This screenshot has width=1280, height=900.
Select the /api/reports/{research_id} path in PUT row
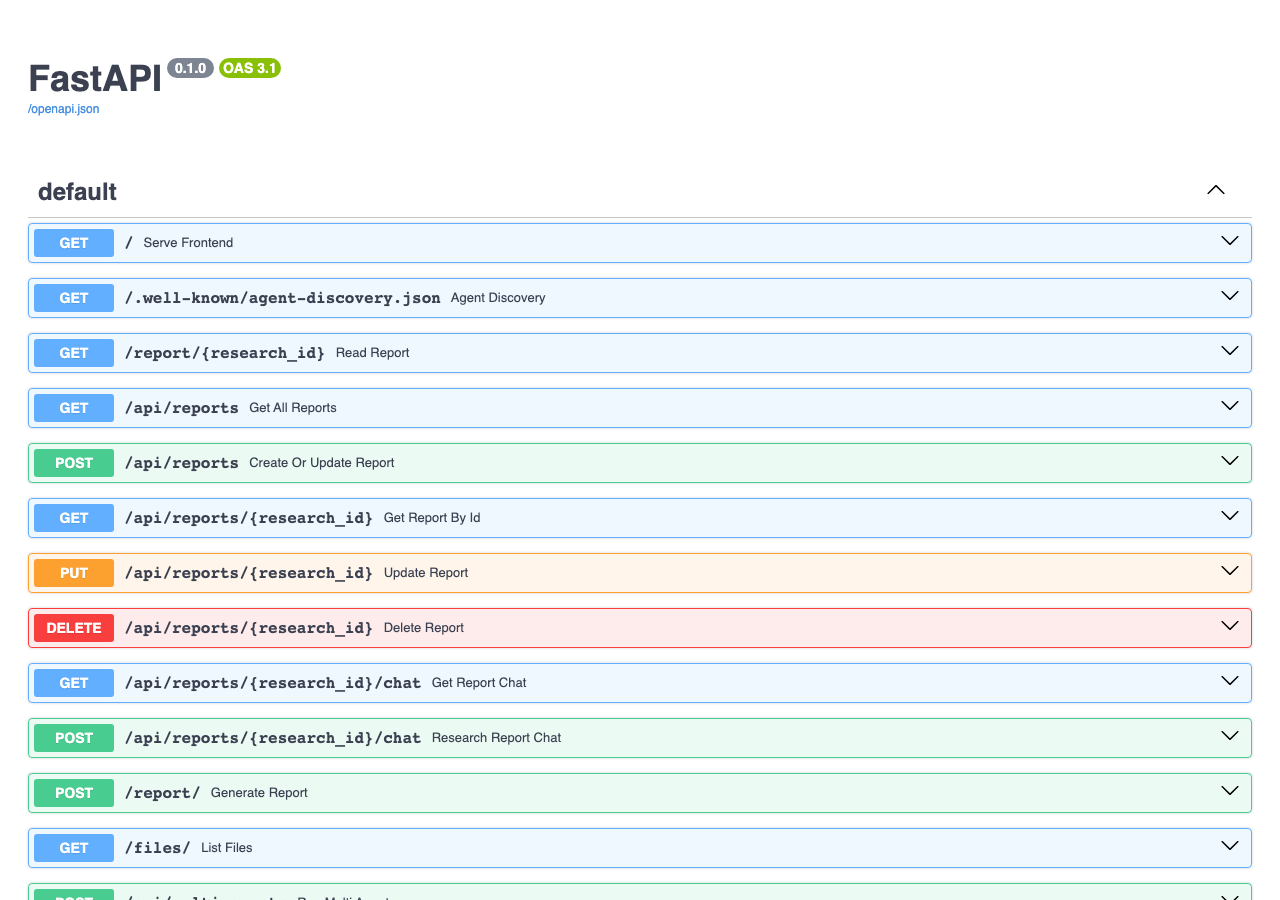pos(248,573)
